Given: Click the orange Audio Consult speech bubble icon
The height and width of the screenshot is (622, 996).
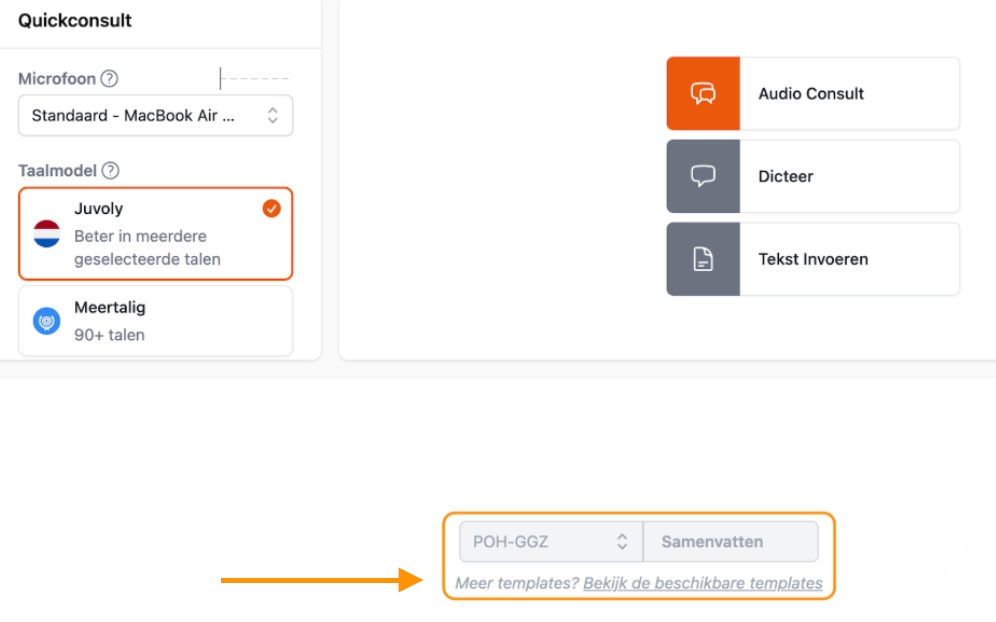Looking at the screenshot, I should pyautogui.click(x=703, y=94).
